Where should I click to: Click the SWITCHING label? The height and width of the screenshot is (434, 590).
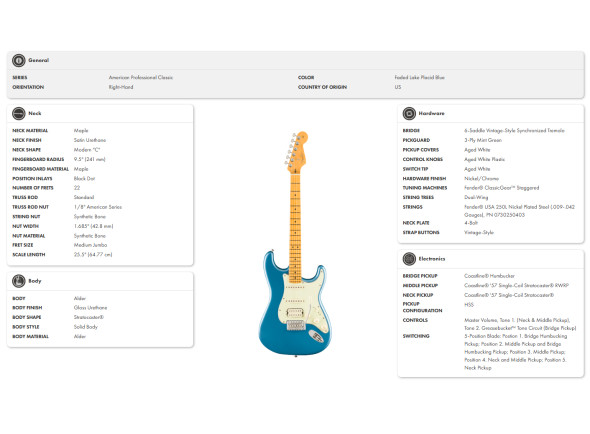416,336
